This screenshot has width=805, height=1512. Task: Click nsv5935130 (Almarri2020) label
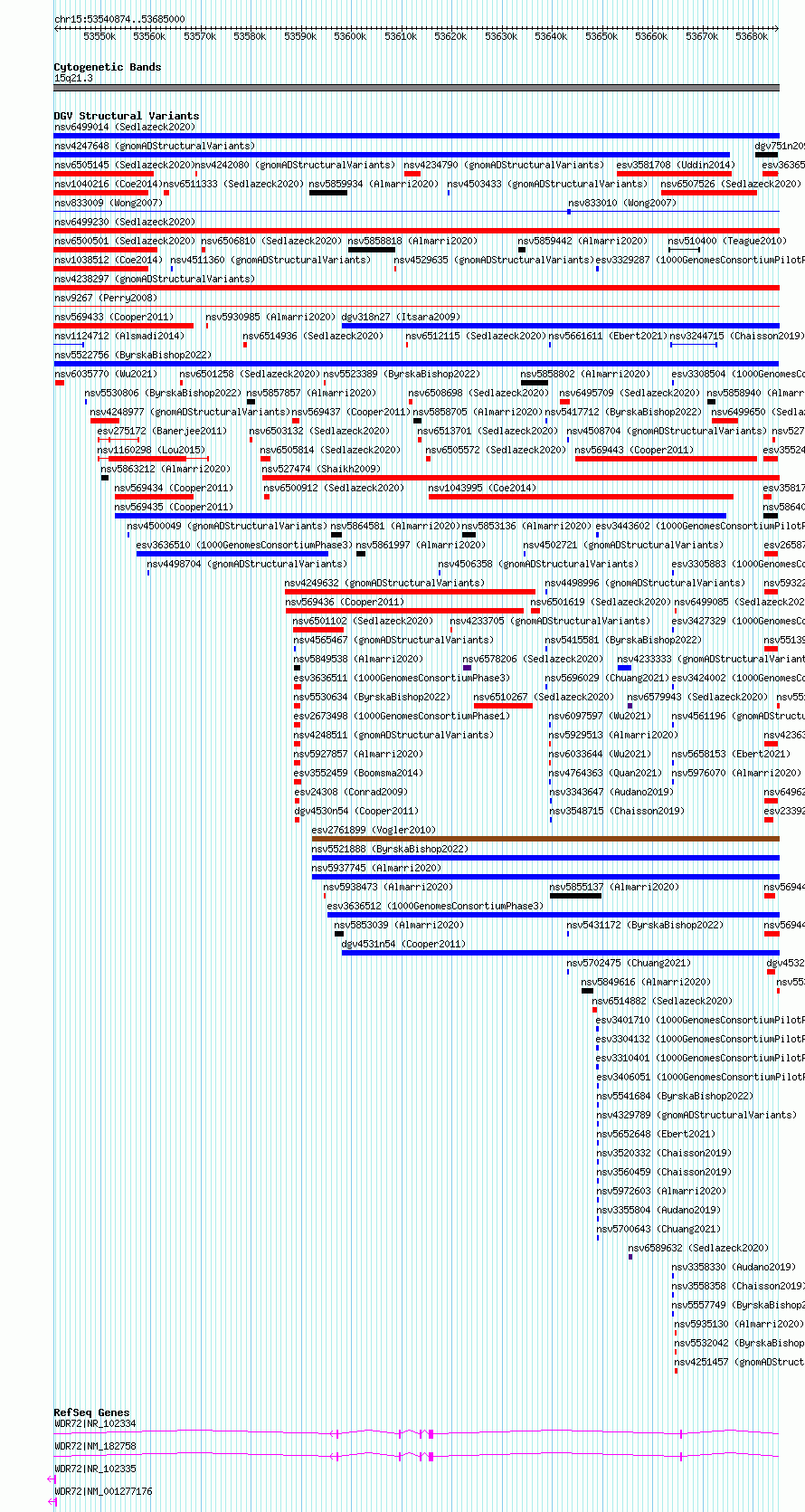point(739,1324)
